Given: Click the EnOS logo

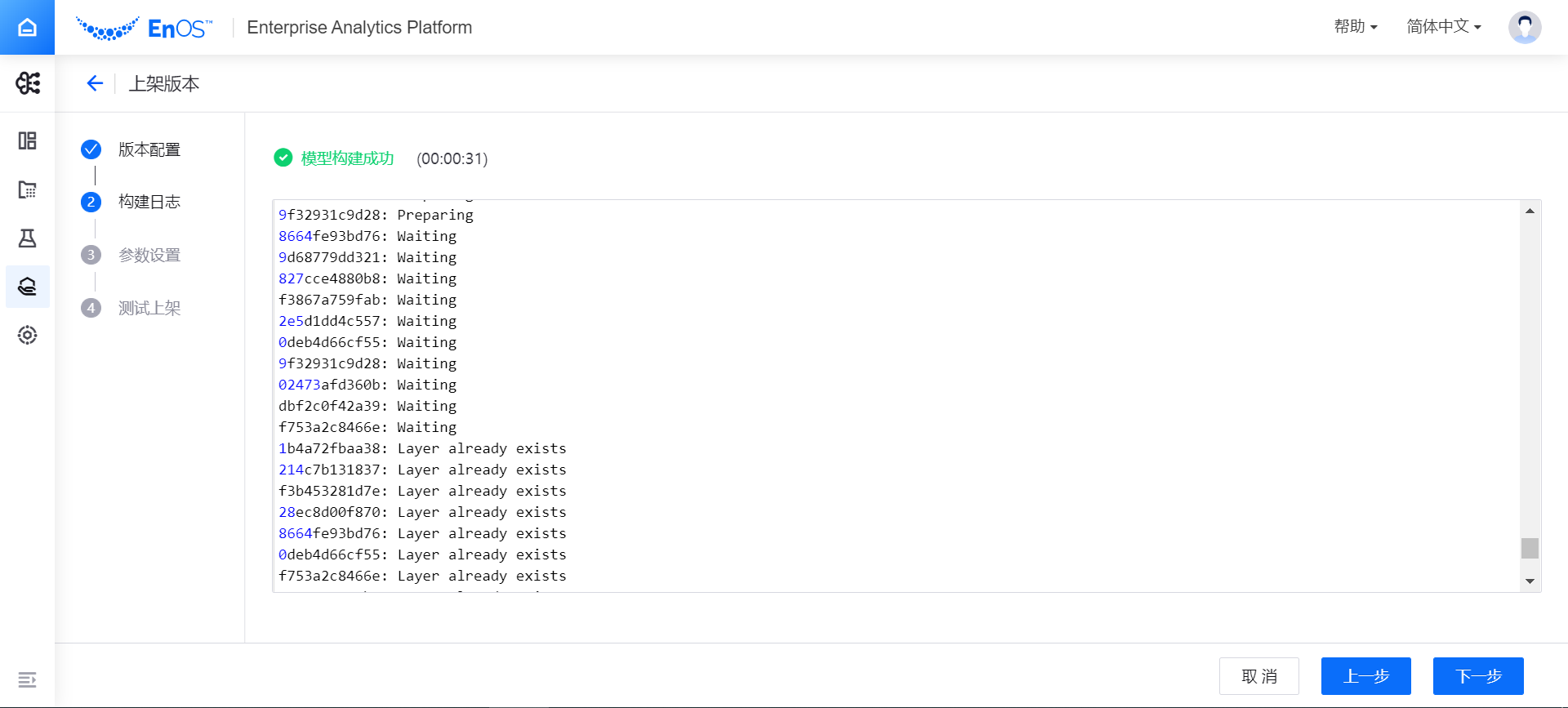Looking at the screenshot, I should coord(145,28).
